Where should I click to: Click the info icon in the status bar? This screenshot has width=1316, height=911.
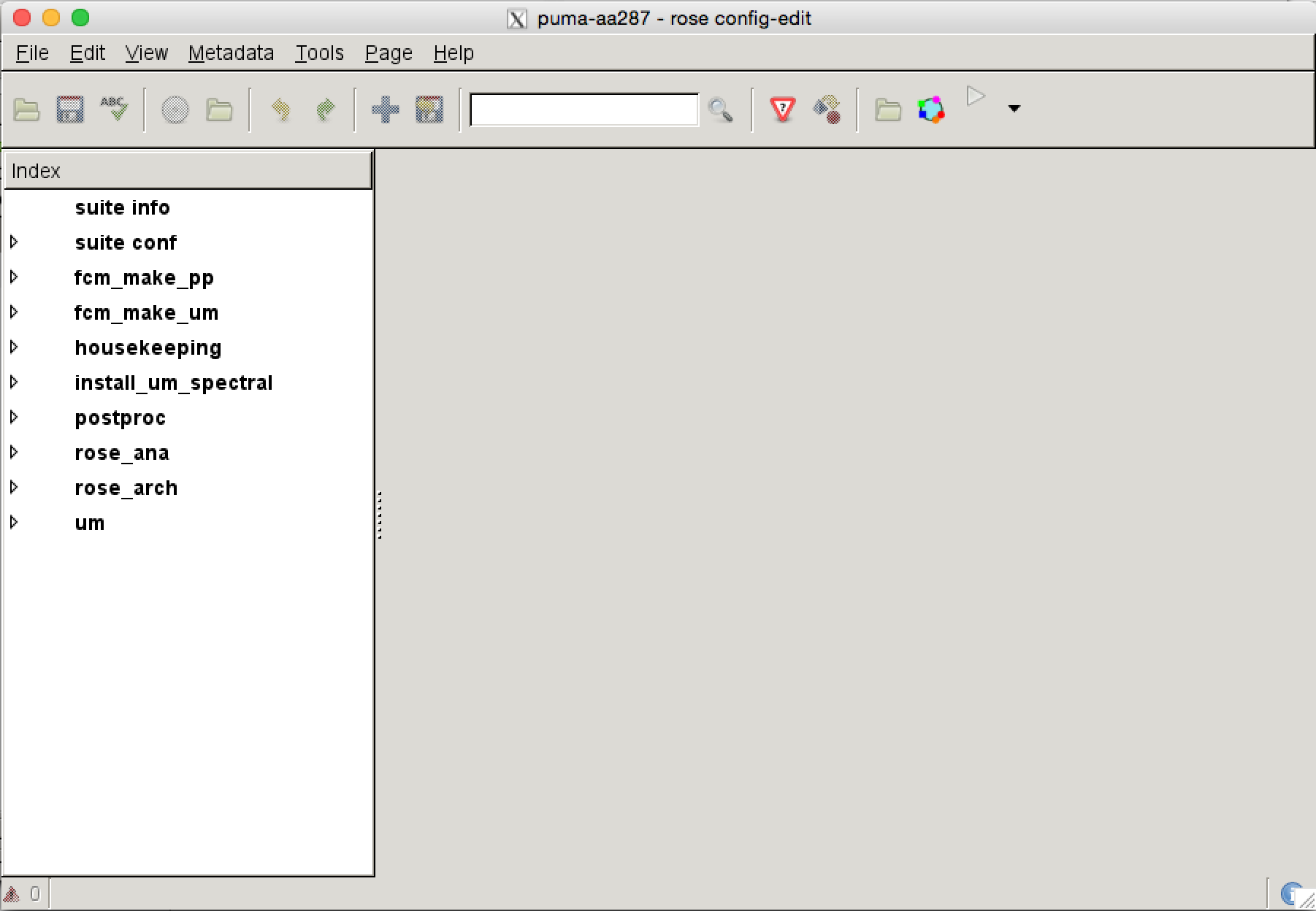coord(1293,894)
